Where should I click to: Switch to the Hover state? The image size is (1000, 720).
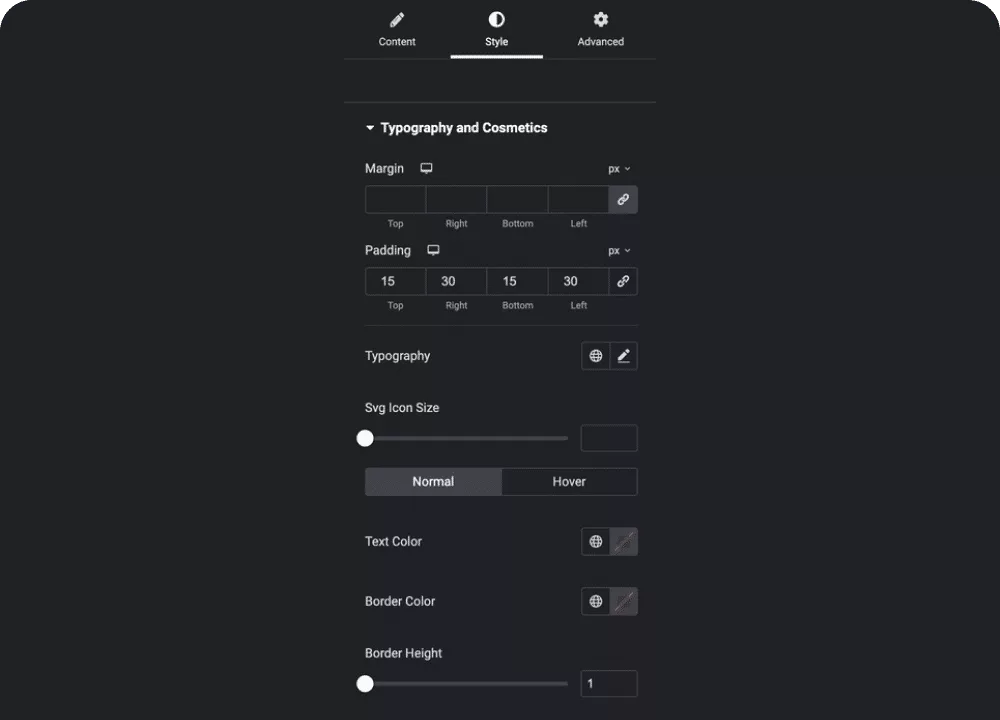569,481
